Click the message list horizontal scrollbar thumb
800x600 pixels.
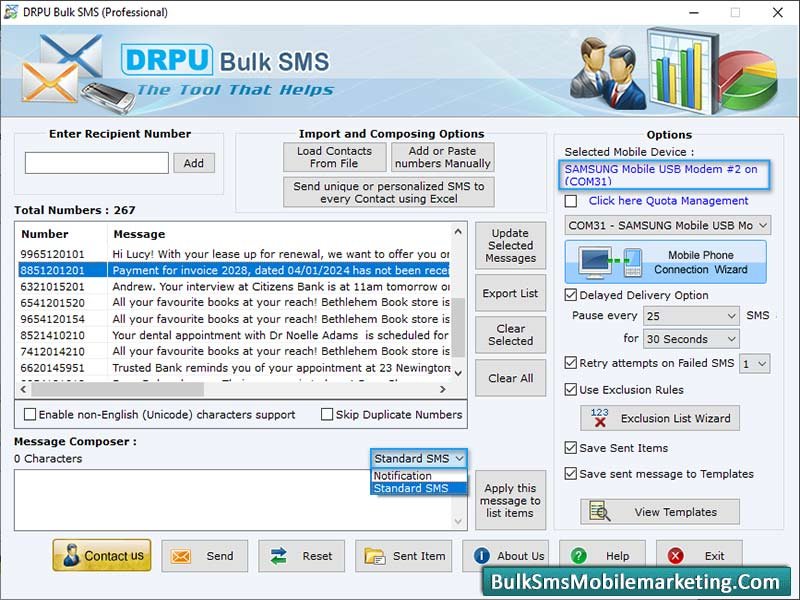click(x=118, y=390)
